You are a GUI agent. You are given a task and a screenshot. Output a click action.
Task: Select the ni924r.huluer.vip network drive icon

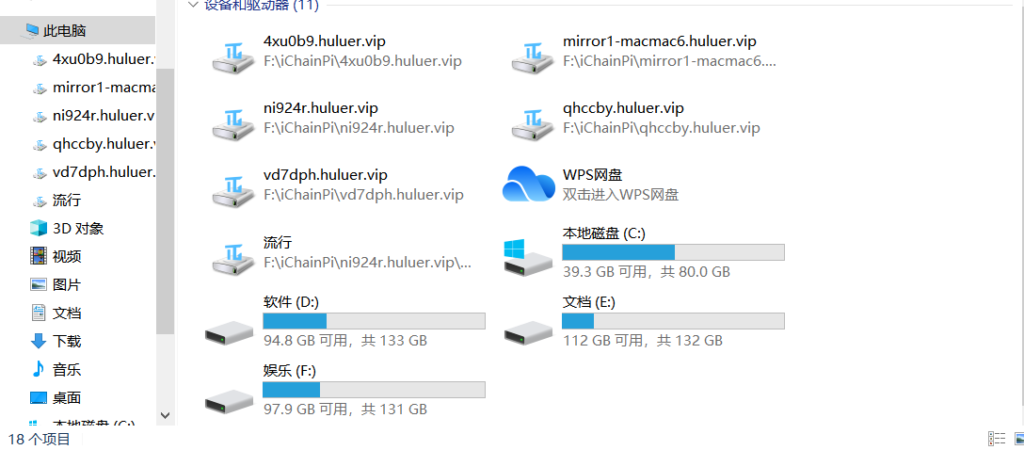(234, 123)
